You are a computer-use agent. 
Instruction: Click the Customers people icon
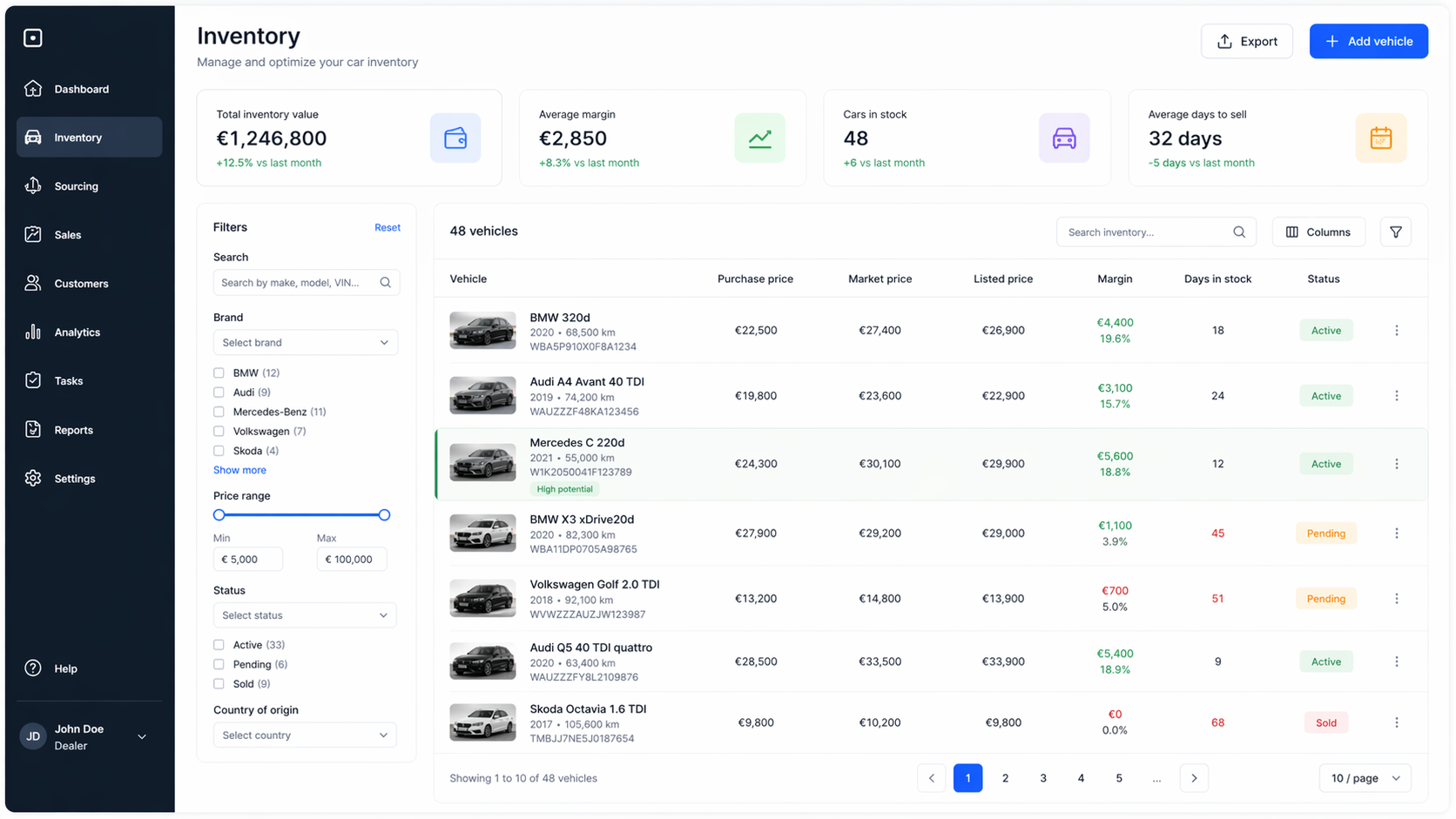33,283
